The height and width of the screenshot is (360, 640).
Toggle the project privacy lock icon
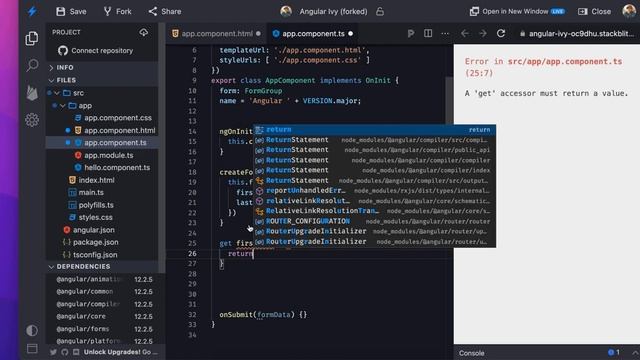tap(380, 11)
